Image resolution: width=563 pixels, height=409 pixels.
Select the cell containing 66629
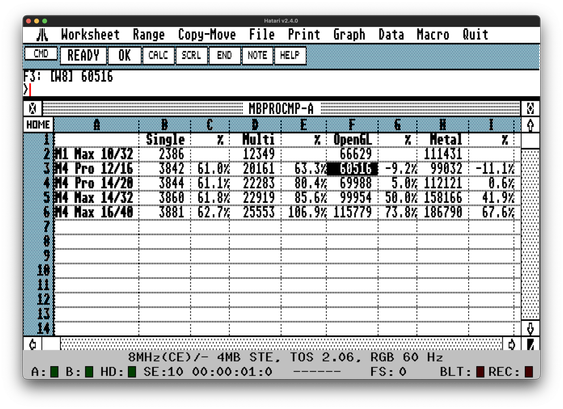point(352,154)
